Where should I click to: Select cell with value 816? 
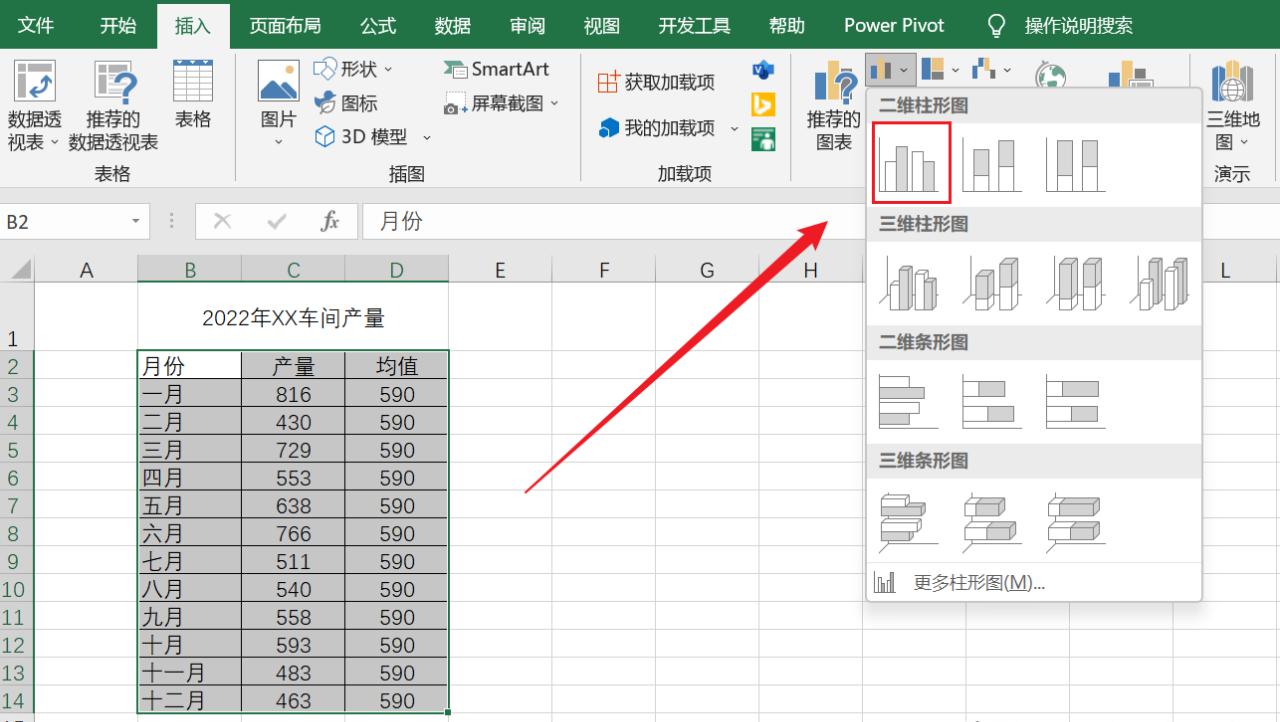[293, 394]
